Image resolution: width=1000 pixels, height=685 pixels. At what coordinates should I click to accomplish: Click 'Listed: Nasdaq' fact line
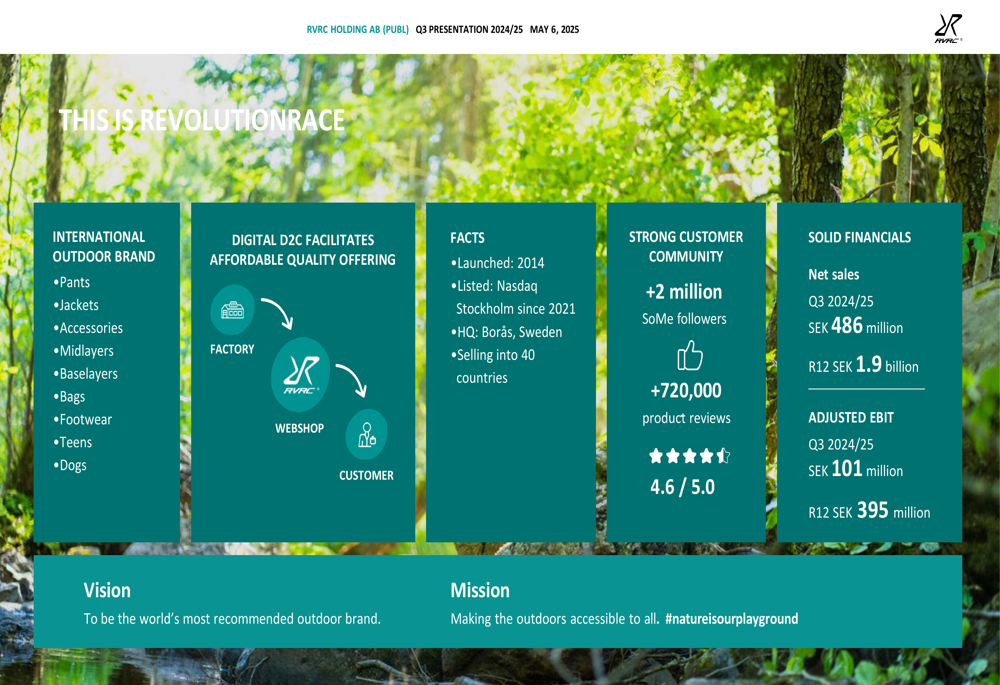(x=494, y=286)
